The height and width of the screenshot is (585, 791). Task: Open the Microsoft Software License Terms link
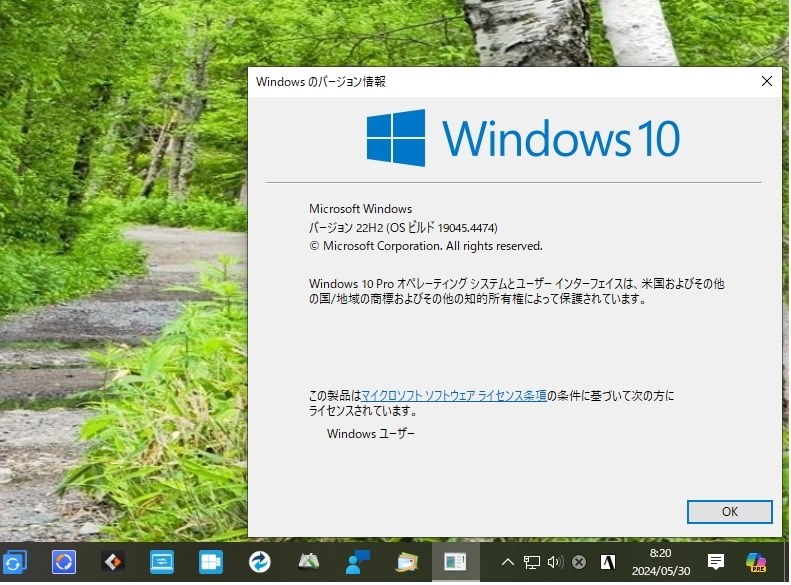tap(454, 395)
